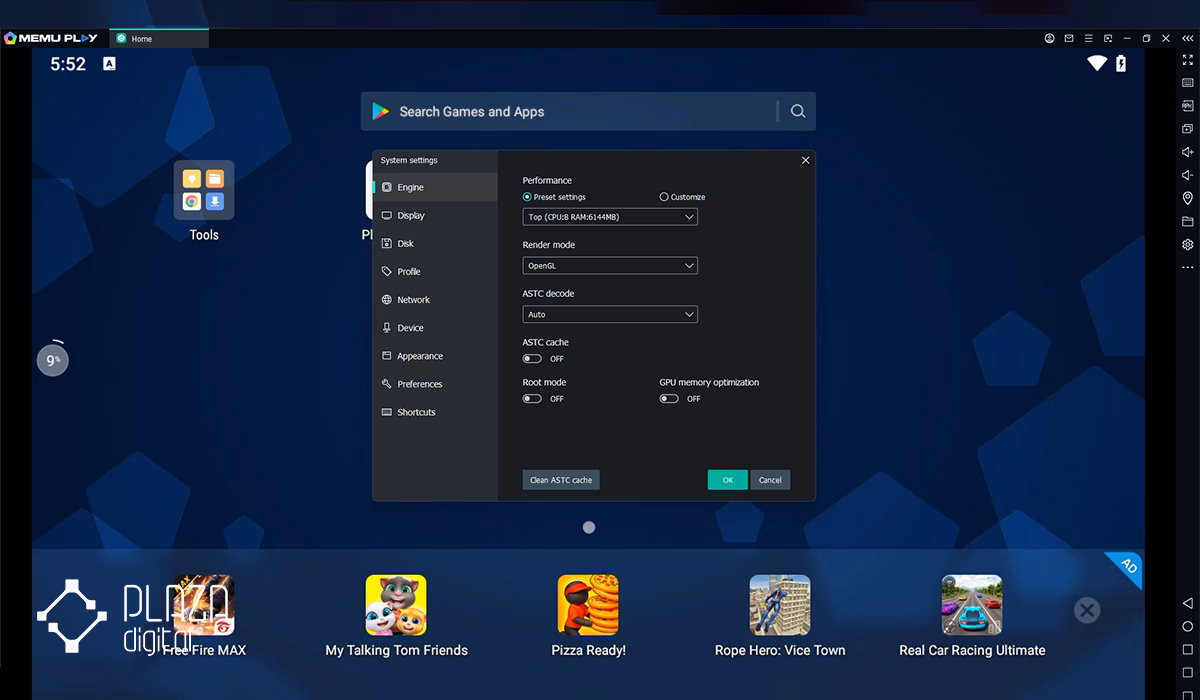The height and width of the screenshot is (700, 1200).
Task: Turn on the ASTC cache switch
Action: (532, 358)
